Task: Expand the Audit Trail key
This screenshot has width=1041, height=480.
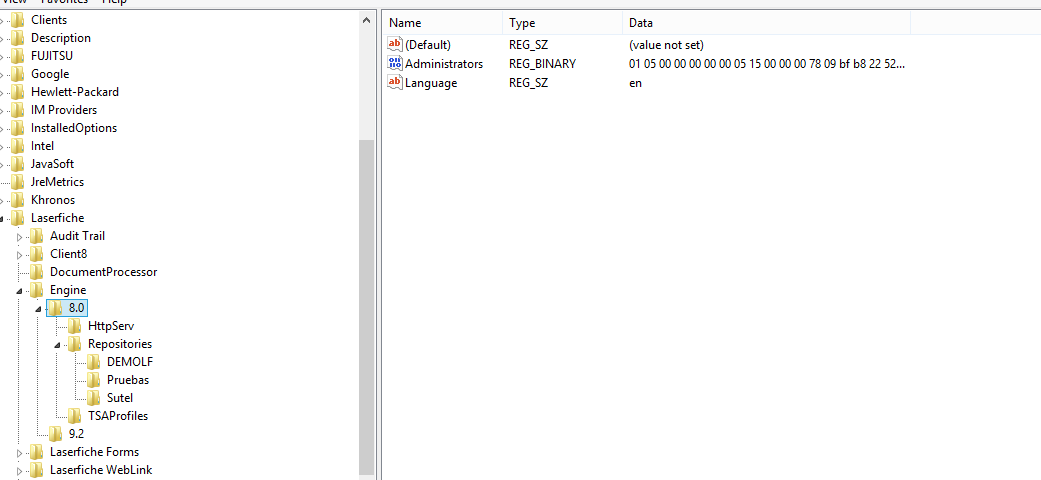Action: (19, 236)
